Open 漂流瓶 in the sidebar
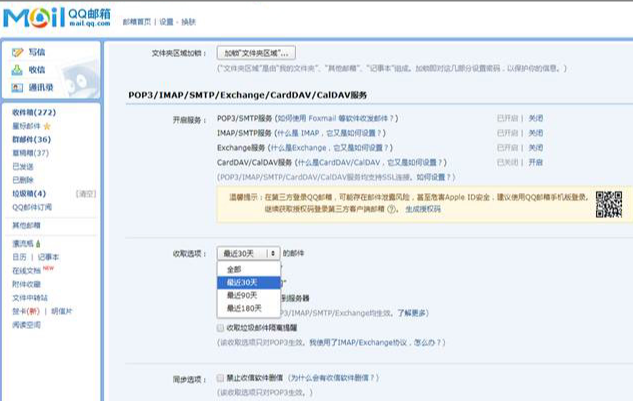The image size is (633, 401). 23,244
